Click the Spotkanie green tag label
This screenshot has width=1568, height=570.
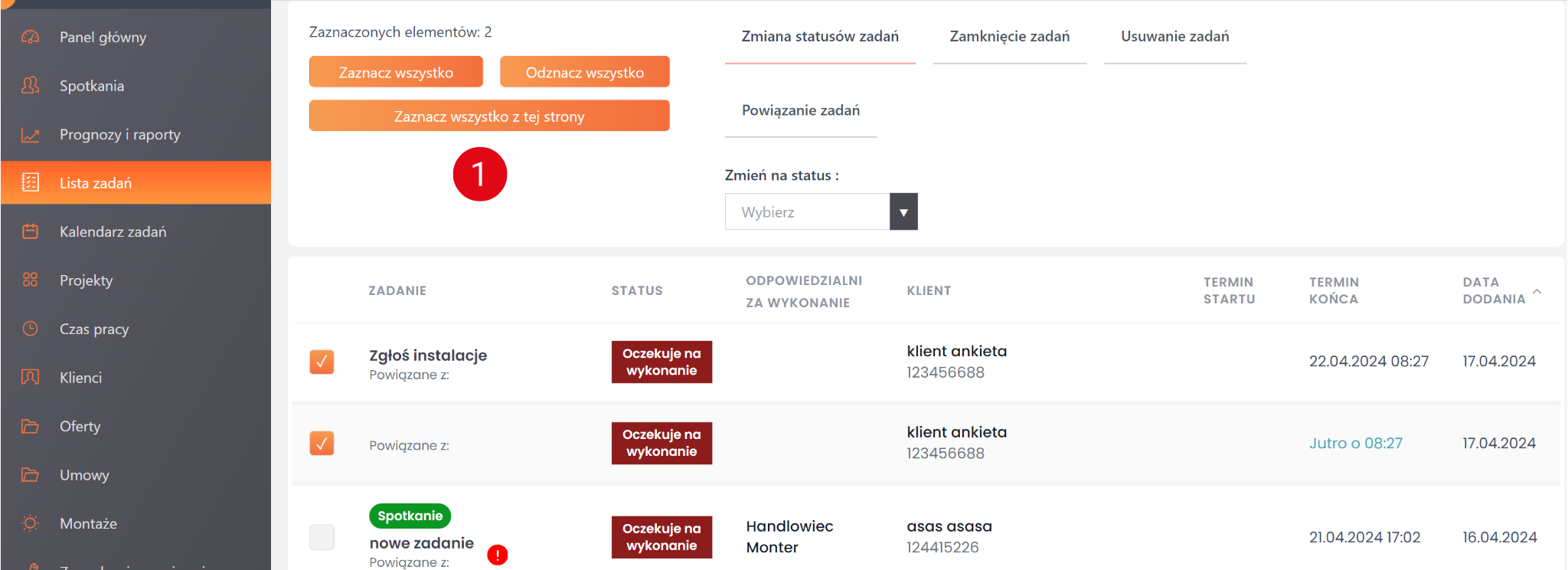pyautogui.click(x=410, y=516)
